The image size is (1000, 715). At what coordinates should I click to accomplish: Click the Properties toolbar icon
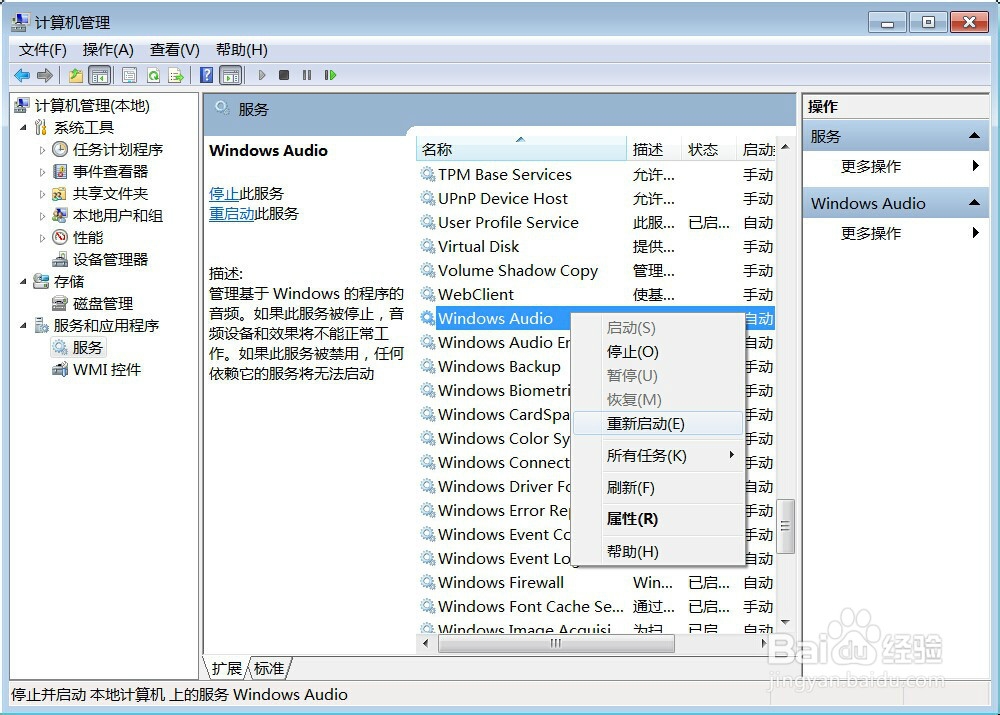pyautogui.click(x=129, y=75)
